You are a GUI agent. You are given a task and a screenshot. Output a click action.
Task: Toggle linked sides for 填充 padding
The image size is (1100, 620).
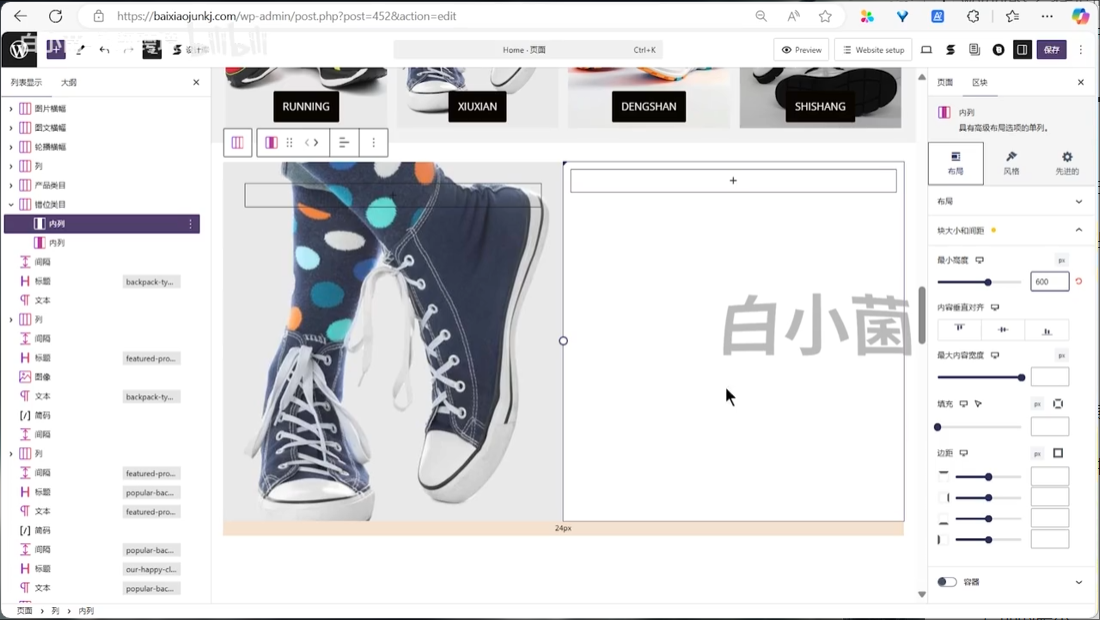point(1058,404)
